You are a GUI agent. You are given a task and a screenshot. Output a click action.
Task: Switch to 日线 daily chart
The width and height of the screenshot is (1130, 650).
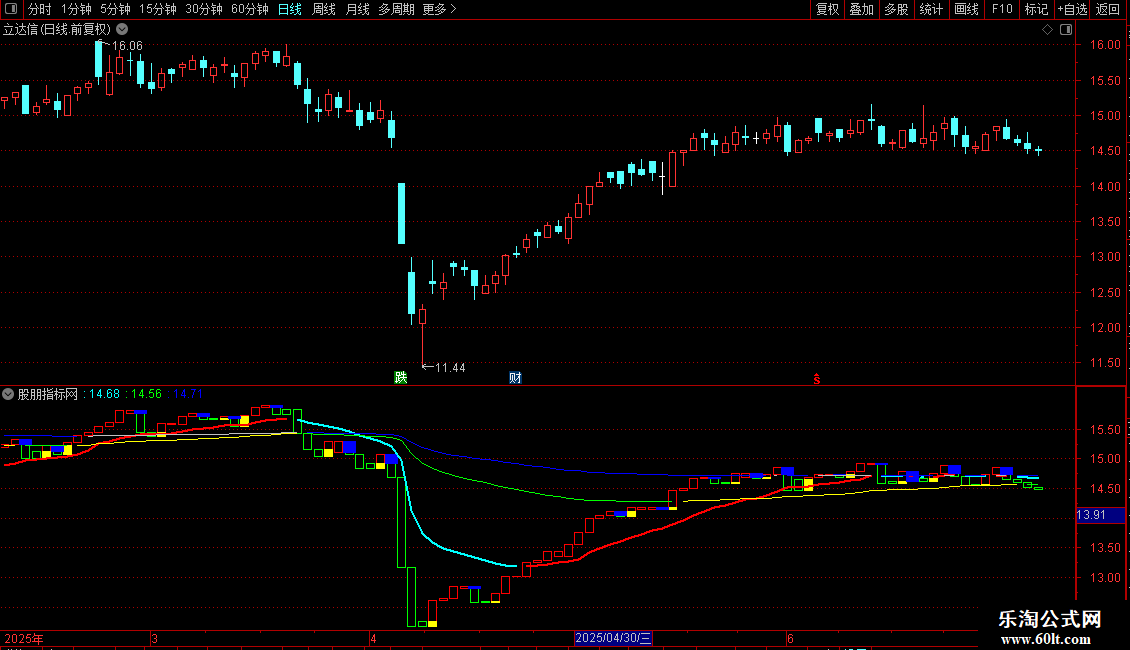[x=290, y=9]
